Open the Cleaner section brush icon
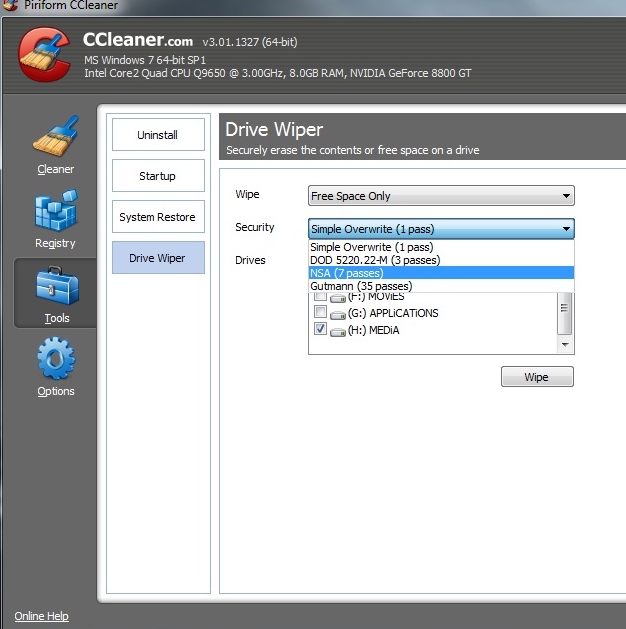Screen dimensions: 626x629 56,136
